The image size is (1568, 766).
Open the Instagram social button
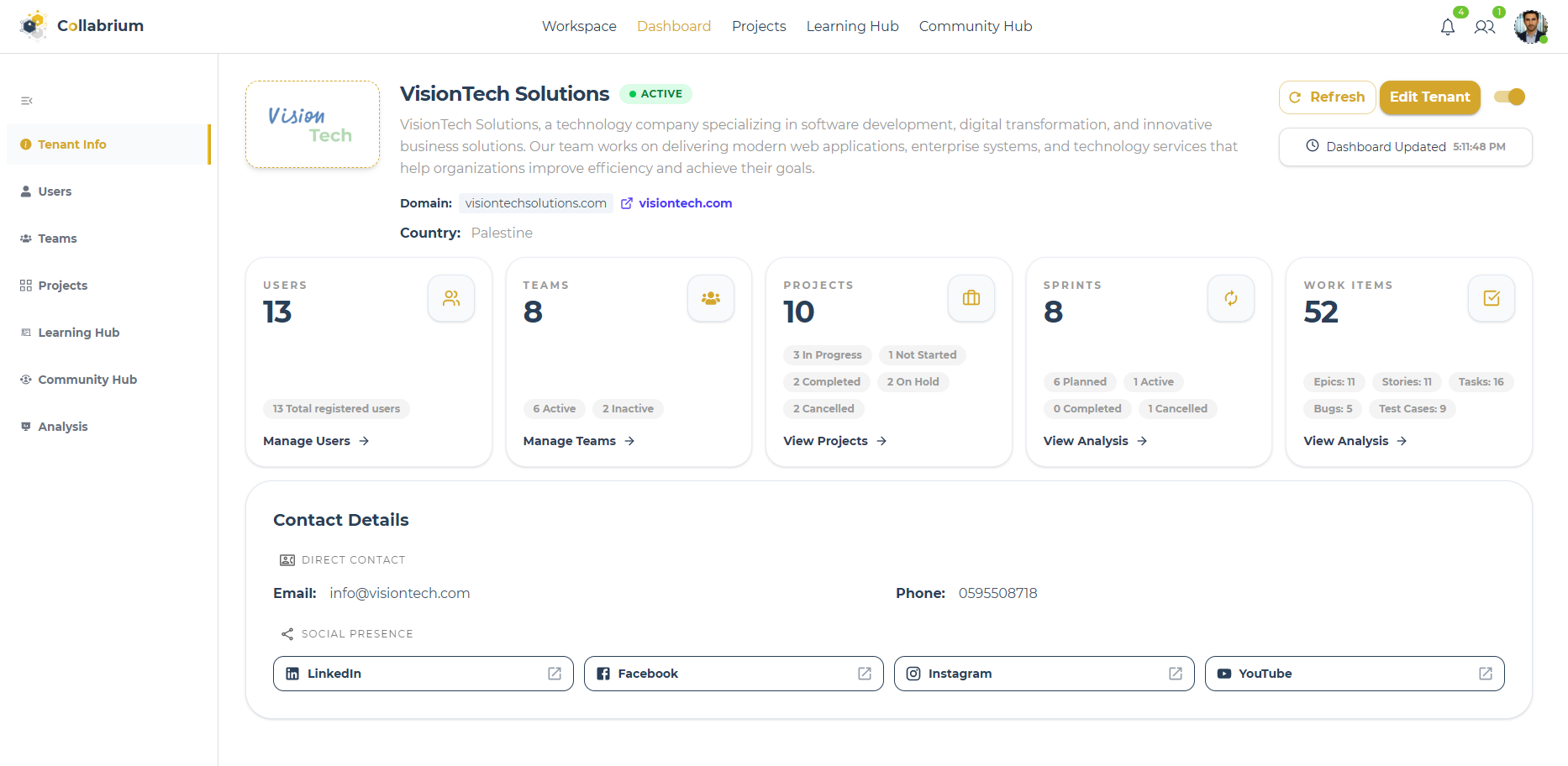point(1044,674)
